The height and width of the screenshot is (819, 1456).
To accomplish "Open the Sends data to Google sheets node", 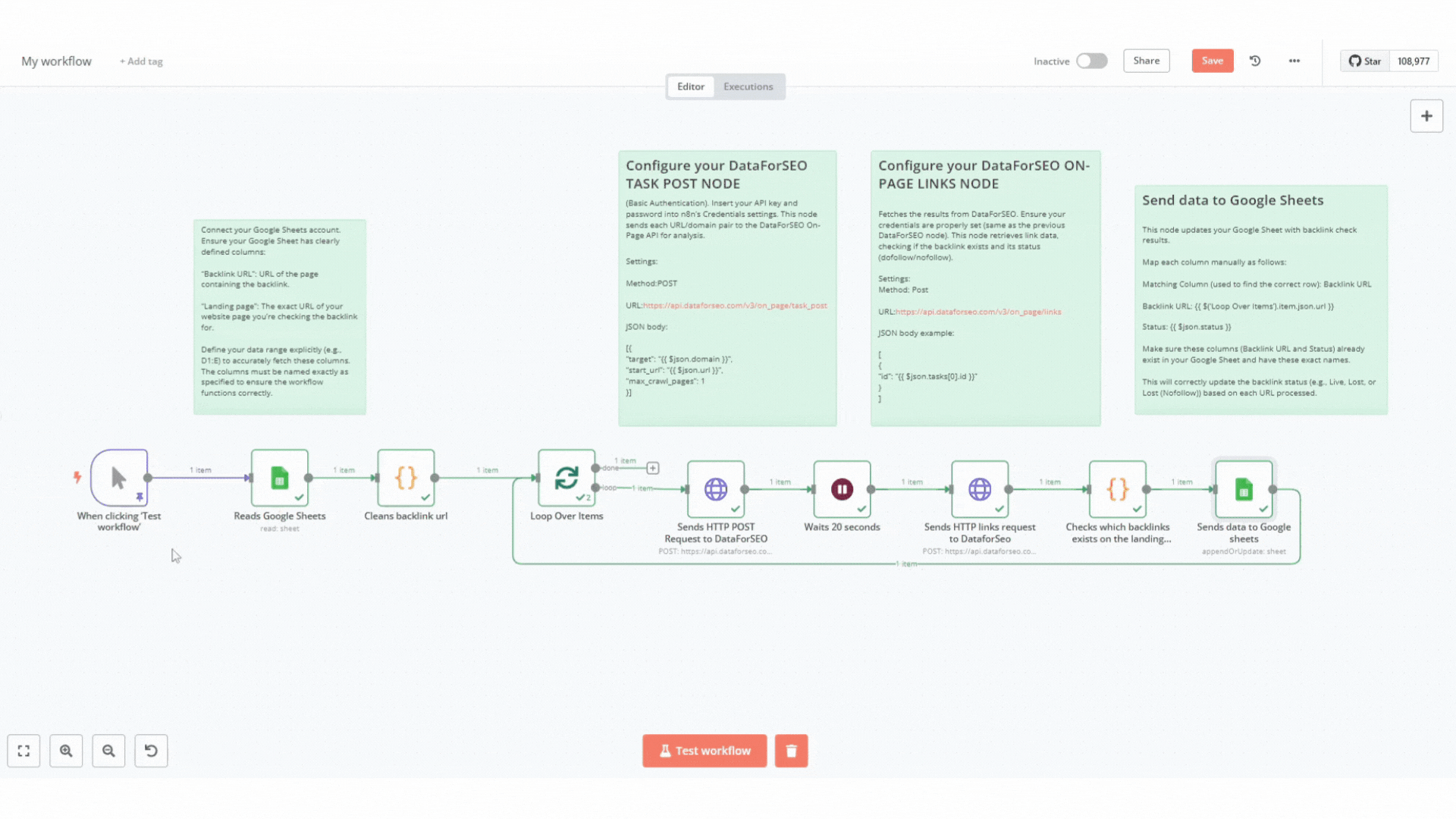I will pyautogui.click(x=1244, y=489).
